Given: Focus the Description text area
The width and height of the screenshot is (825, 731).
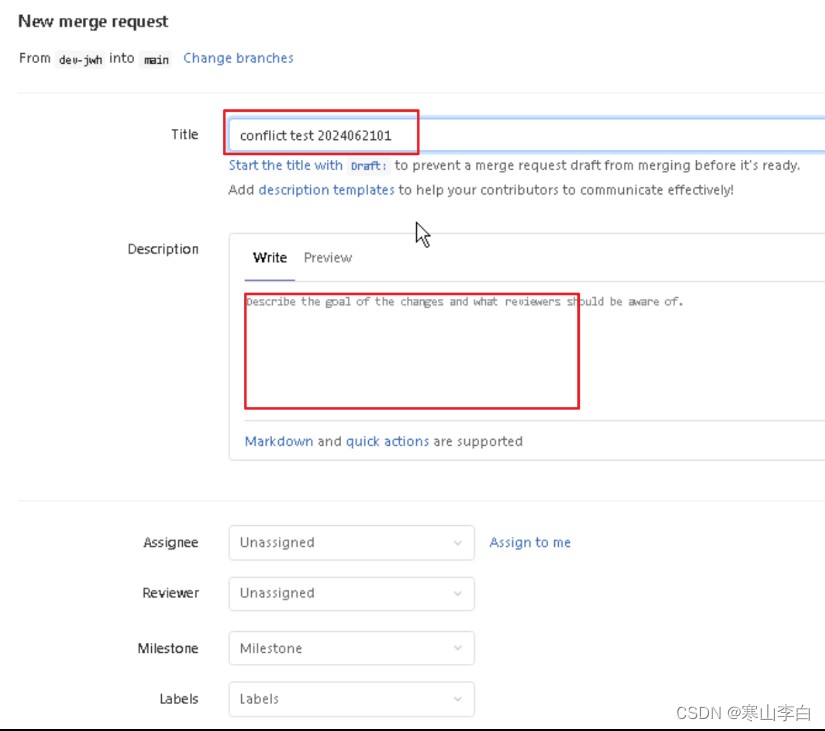Looking at the screenshot, I should click(x=530, y=350).
